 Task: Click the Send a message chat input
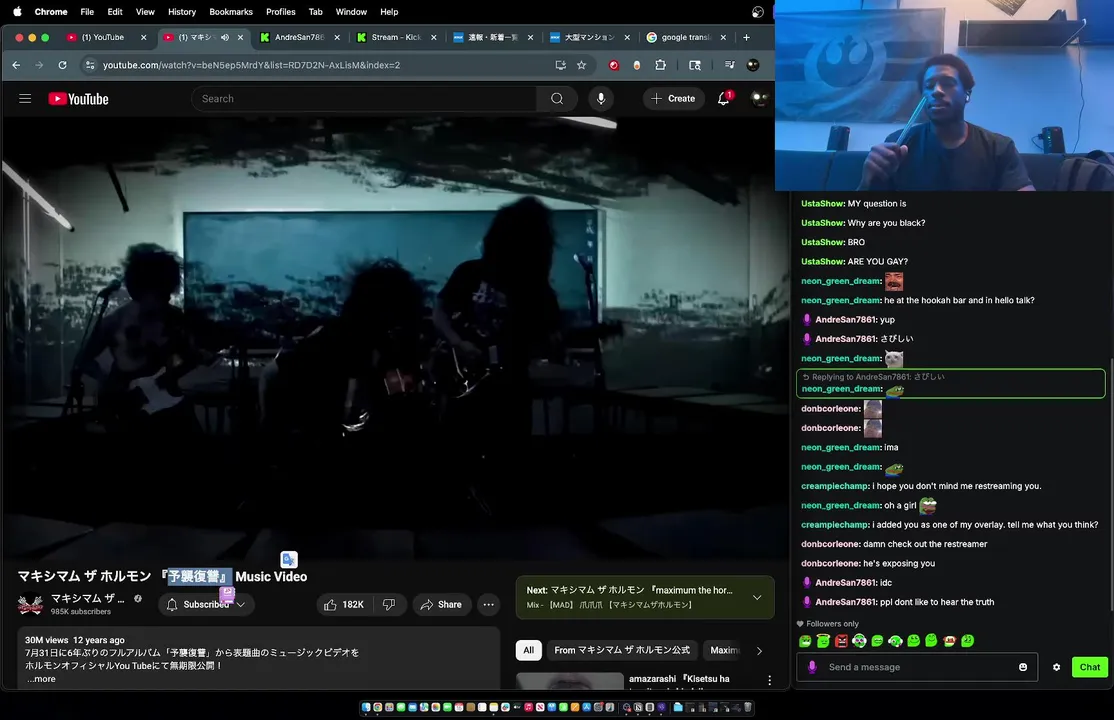(916, 667)
